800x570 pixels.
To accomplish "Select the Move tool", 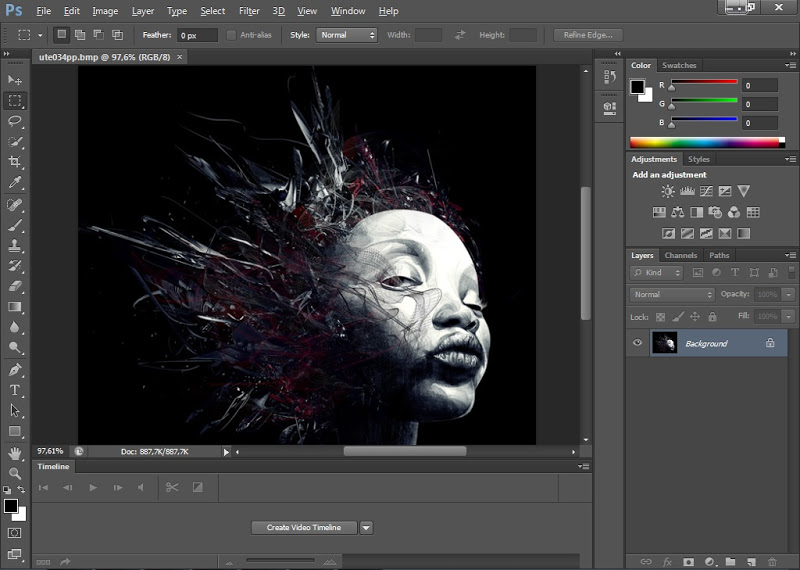I will 15,80.
